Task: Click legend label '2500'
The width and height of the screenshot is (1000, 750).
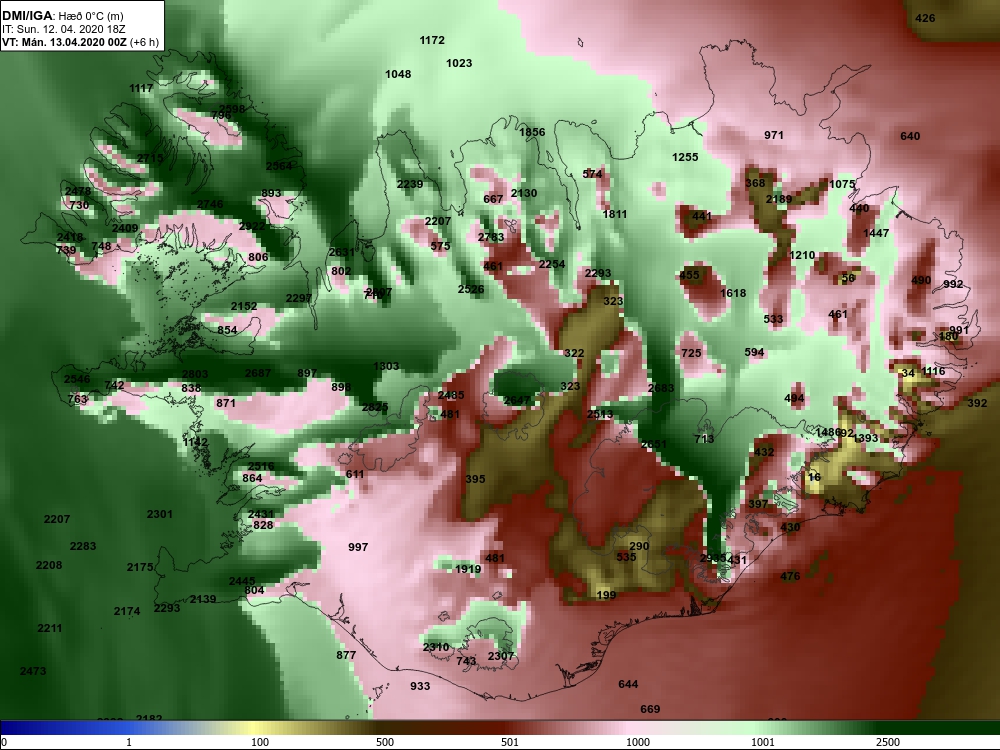Action: click(x=887, y=742)
